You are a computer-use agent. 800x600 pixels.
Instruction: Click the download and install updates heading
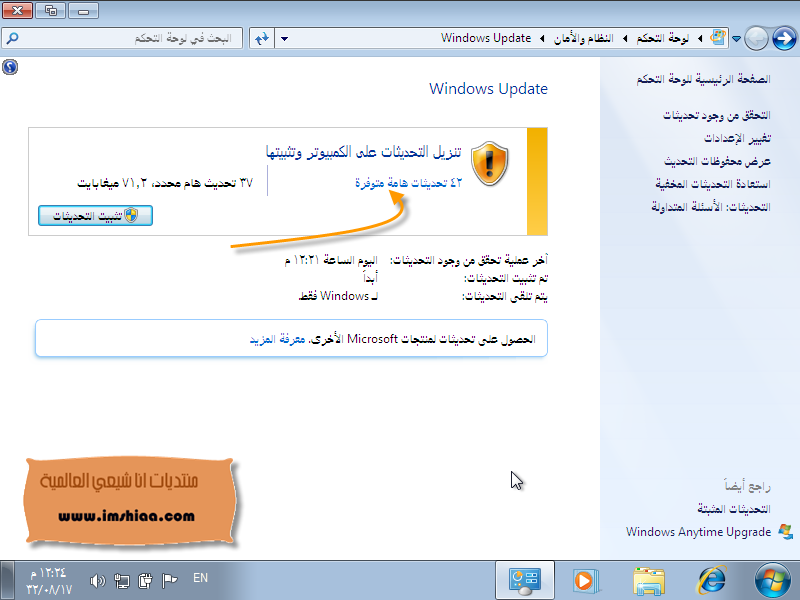coord(363,152)
